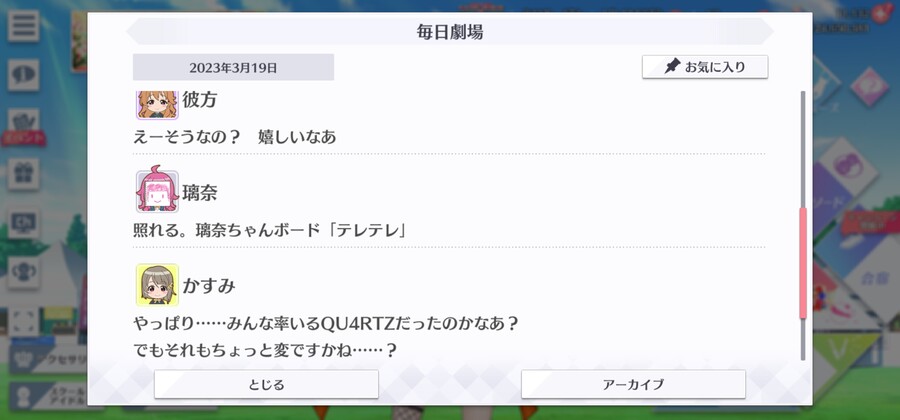Open the trophy icon in the sidebar
Viewport: 900px width, 420px height.
tap(24, 272)
